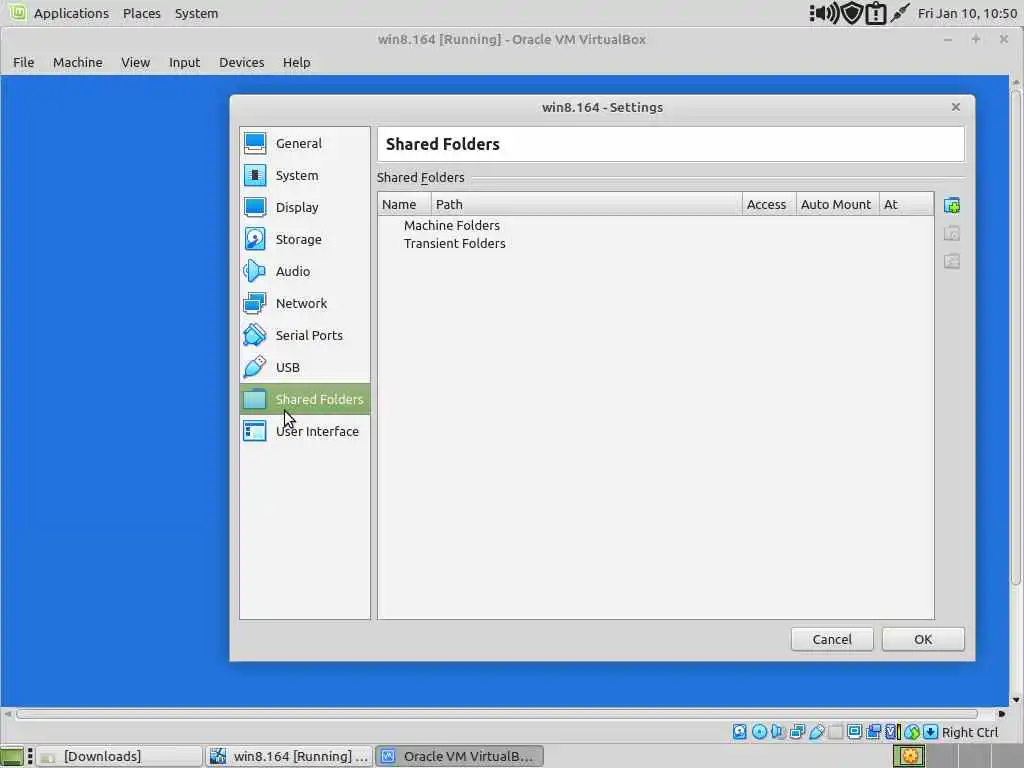Click the display status bar indicator

[854, 732]
